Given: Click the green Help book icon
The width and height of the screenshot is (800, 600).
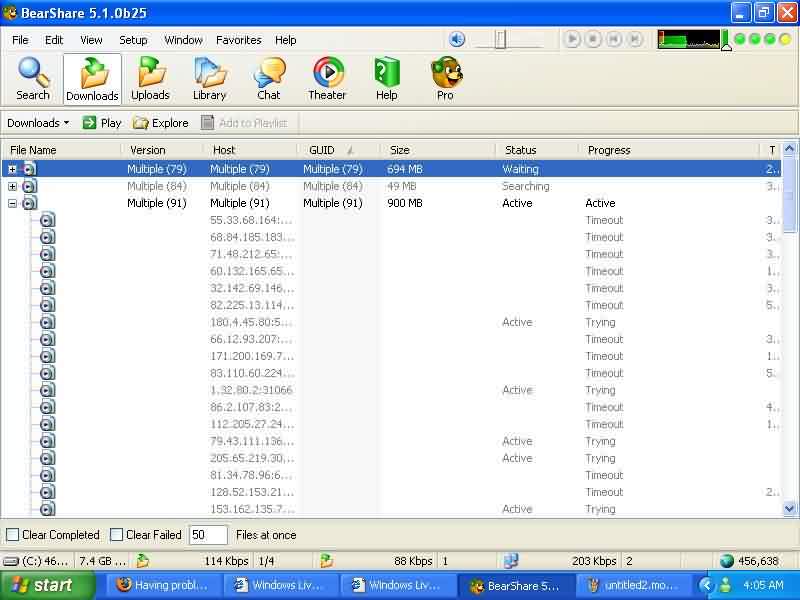Looking at the screenshot, I should [x=387, y=73].
